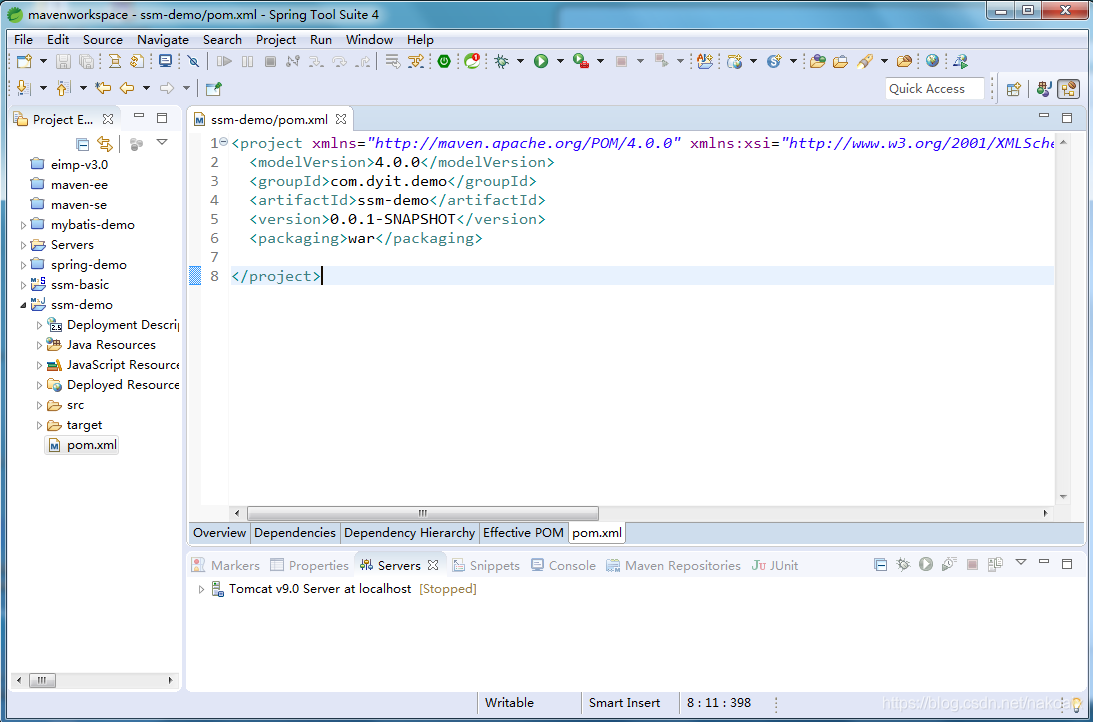Open the Spring Boot Dashboard icon
1093x722 pixels.
click(444, 62)
